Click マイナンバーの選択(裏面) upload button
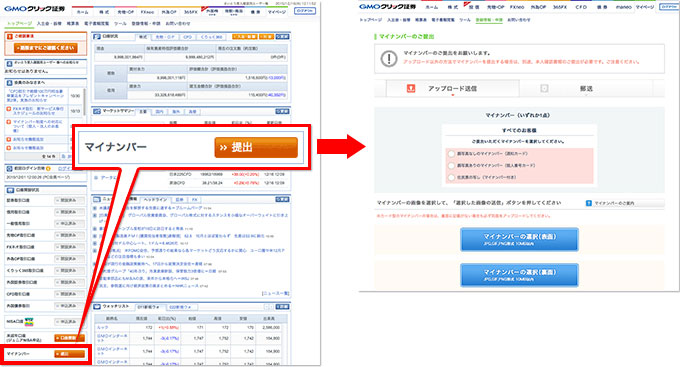680x367 pixels. pos(519,275)
